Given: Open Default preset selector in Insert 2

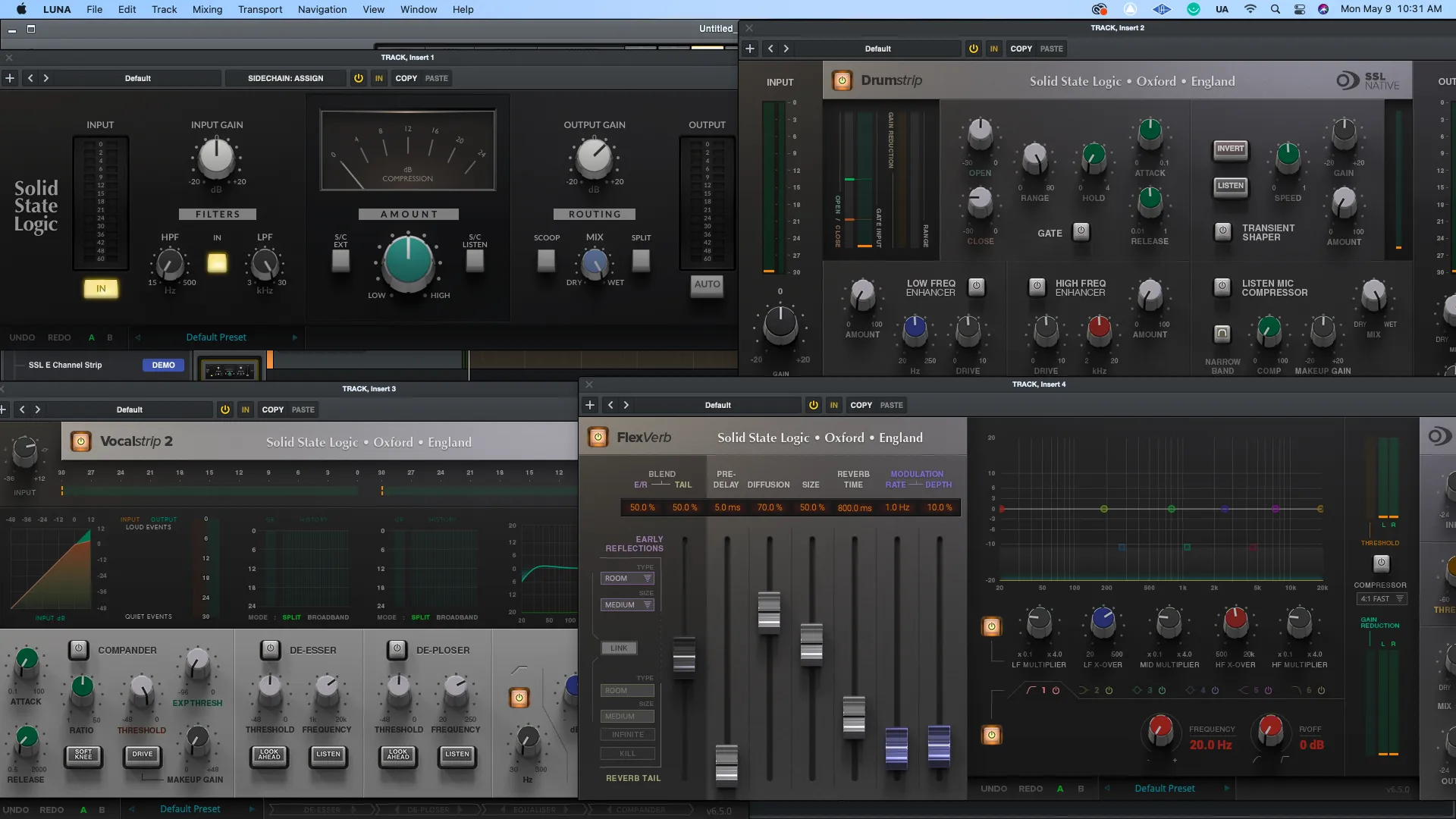Looking at the screenshot, I should click(878, 49).
